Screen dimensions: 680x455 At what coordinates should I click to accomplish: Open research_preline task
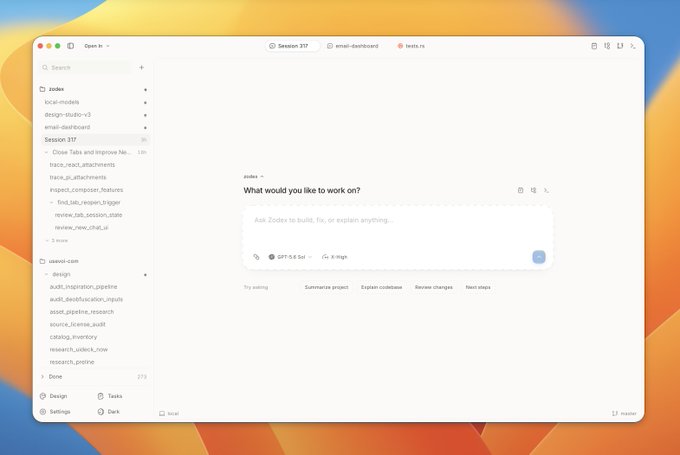point(72,363)
